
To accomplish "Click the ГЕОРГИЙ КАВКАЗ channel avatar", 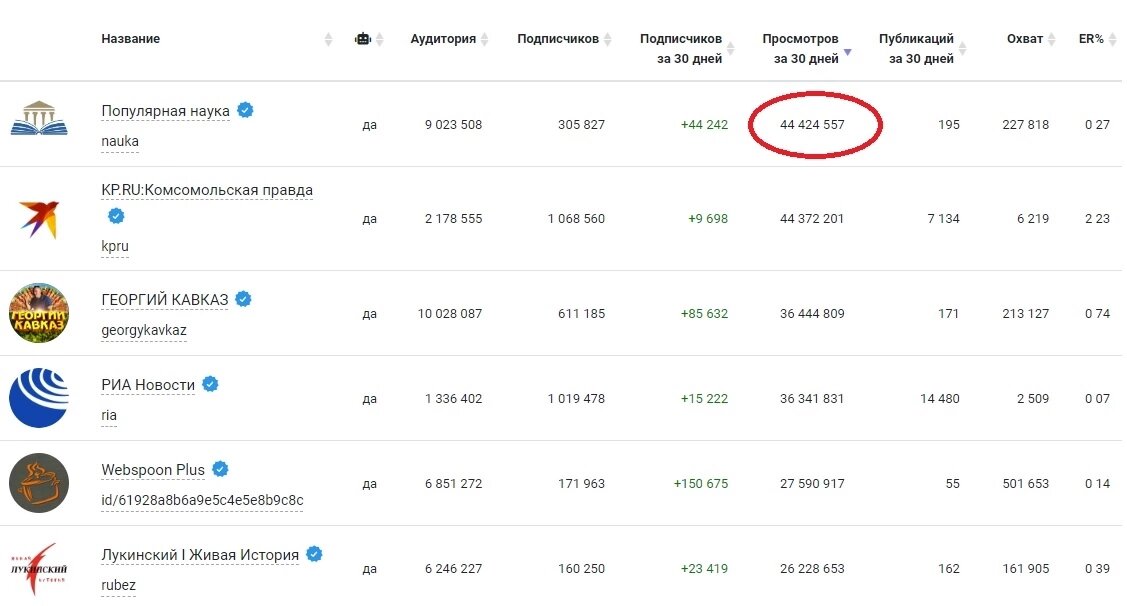I will click(39, 312).
